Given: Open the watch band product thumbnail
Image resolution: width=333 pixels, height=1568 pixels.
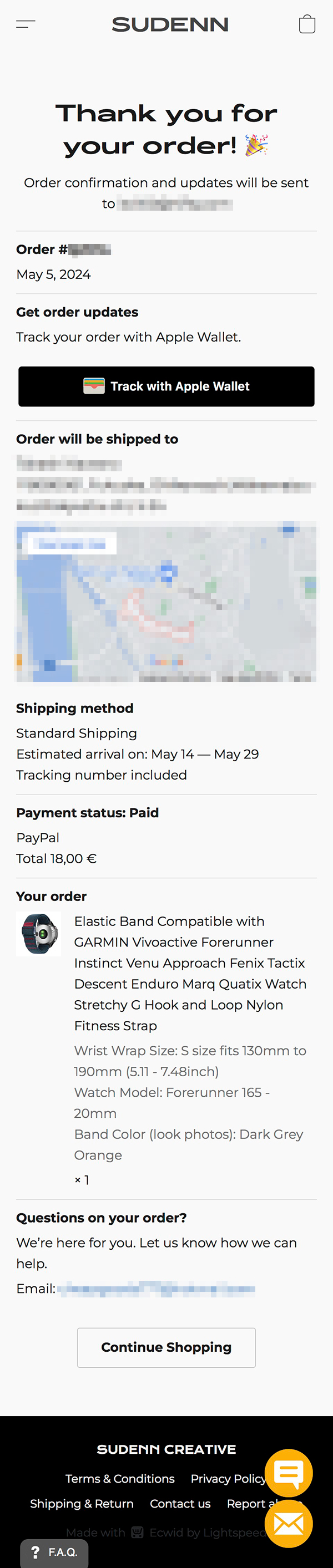Looking at the screenshot, I should pos(38,934).
